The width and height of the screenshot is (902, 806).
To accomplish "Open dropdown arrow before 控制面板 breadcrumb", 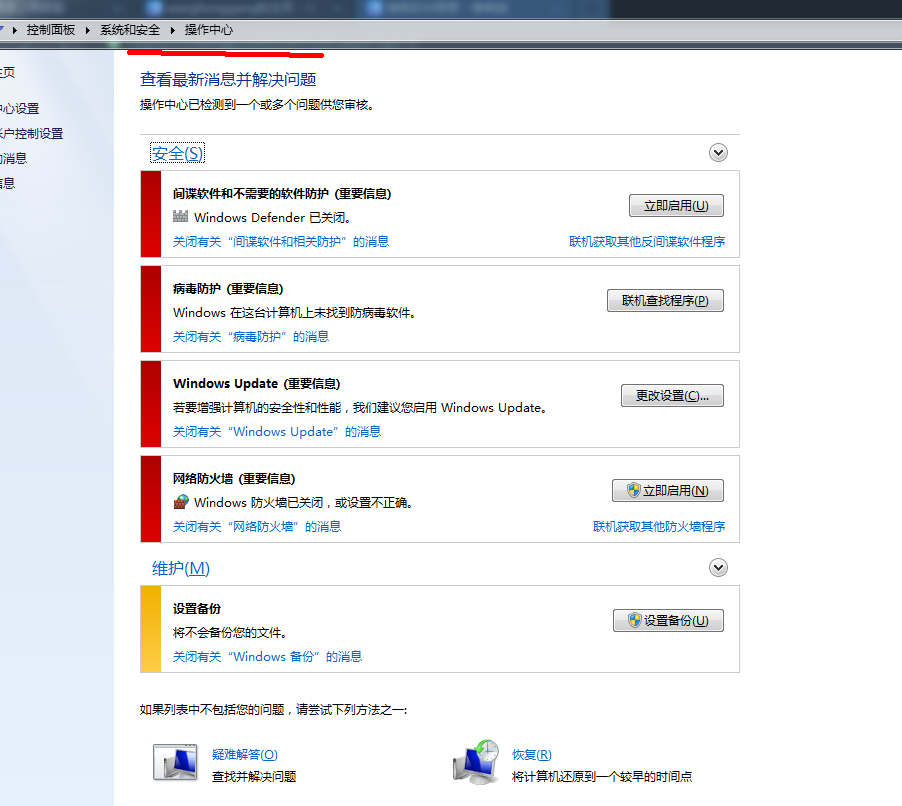I will point(14,30).
